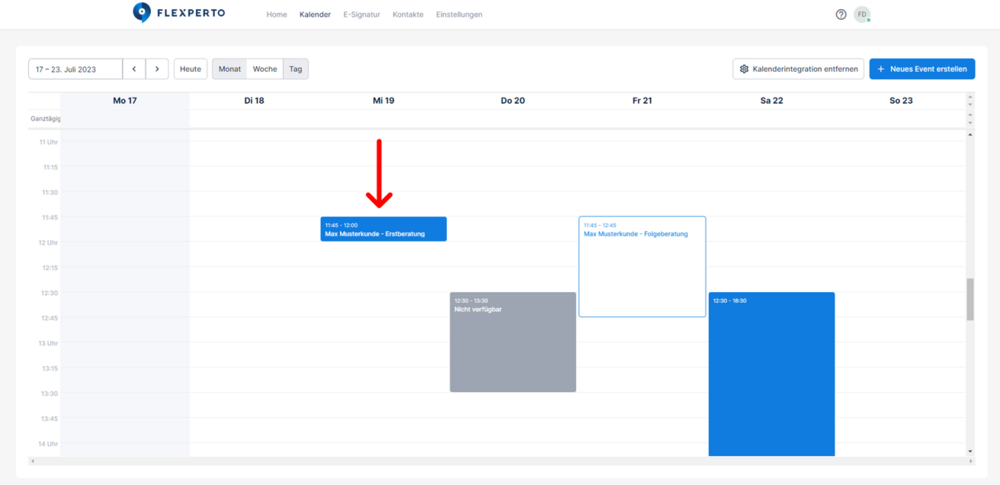Navigate to E-Signatur page
1000x485 pixels.
tap(361, 15)
